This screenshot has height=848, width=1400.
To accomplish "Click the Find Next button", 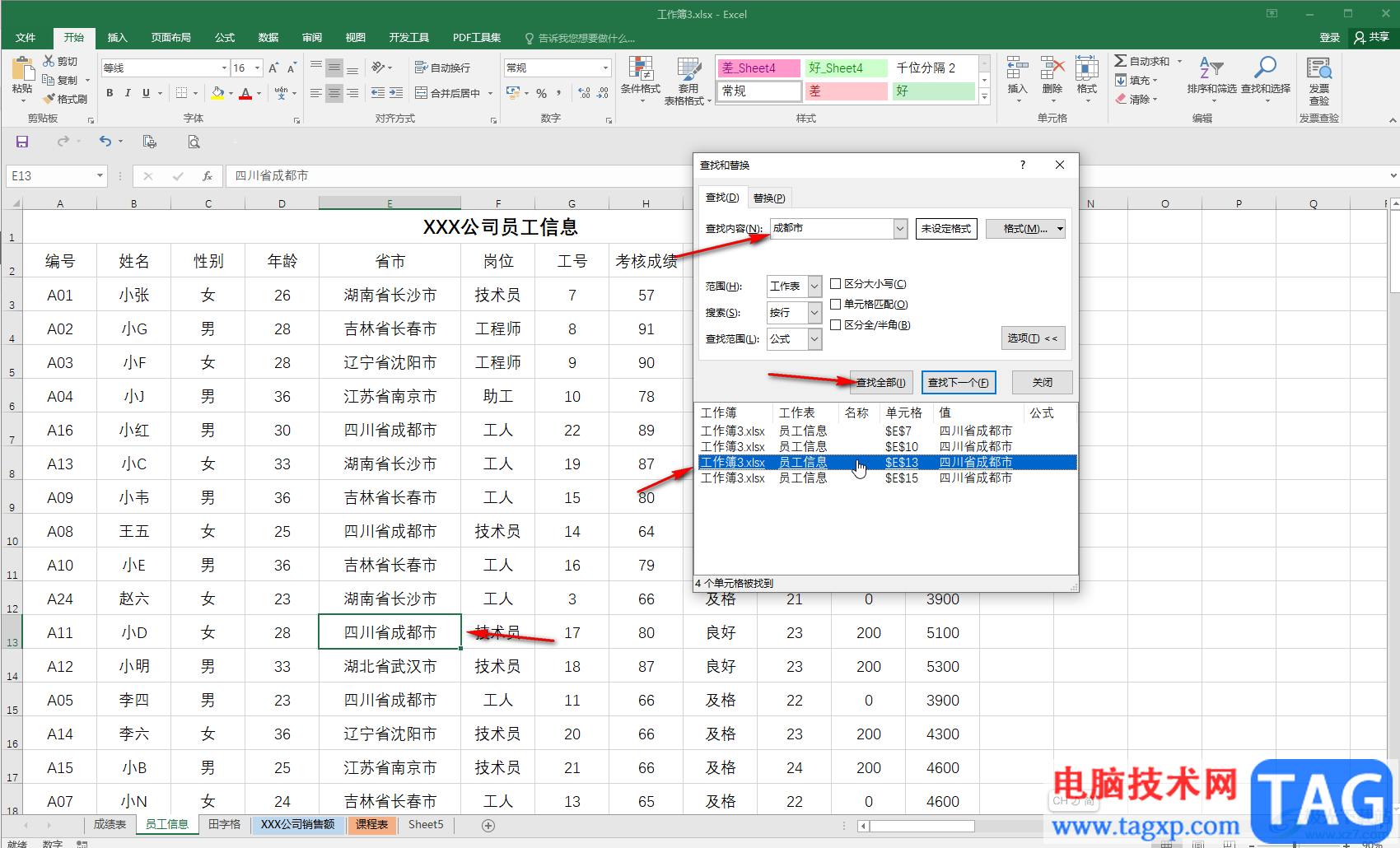I will coord(959,382).
